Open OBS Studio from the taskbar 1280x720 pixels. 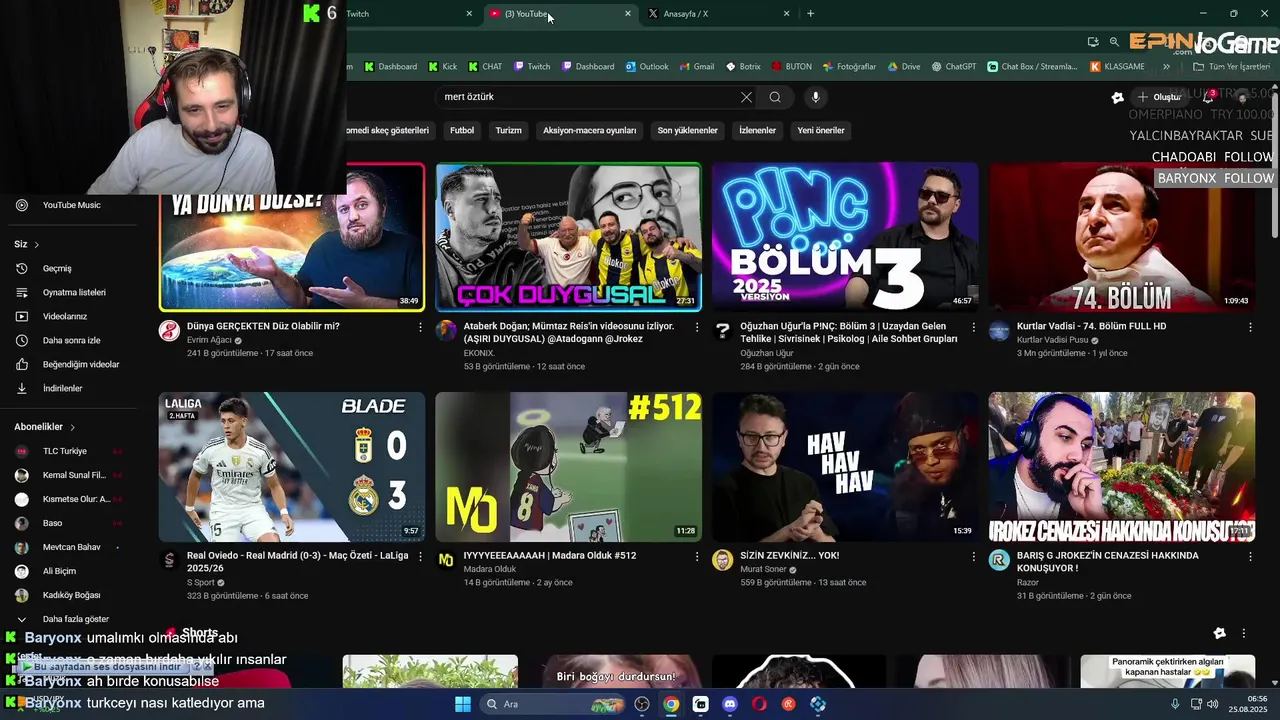642,704
